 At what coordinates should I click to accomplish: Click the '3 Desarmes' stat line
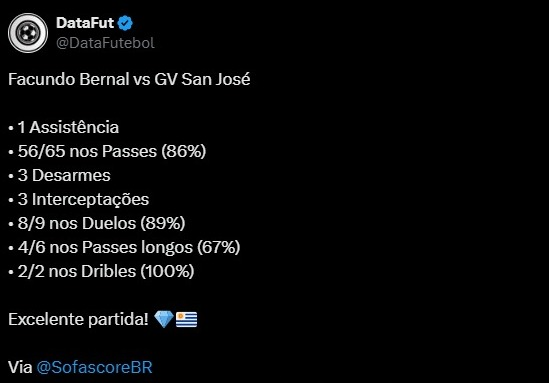[60, 175]
